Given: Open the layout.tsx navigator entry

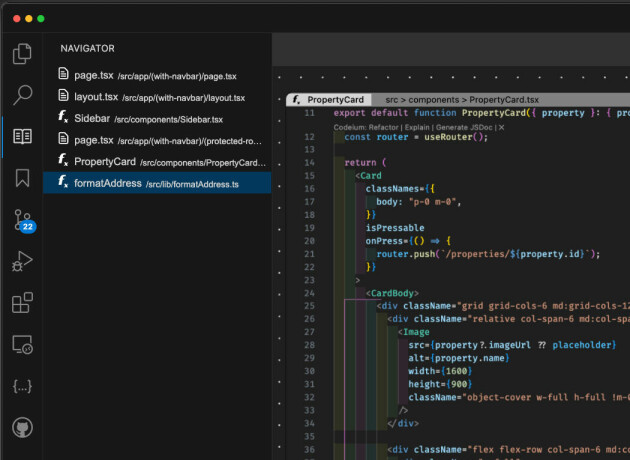Looking at the screenshot, I should (157, 97).
